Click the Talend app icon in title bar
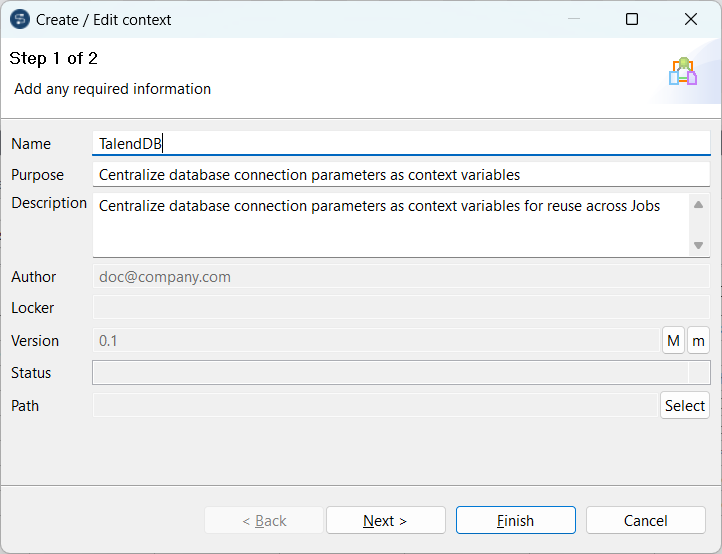This screenshot has height=554, width=722. [19, 19]
